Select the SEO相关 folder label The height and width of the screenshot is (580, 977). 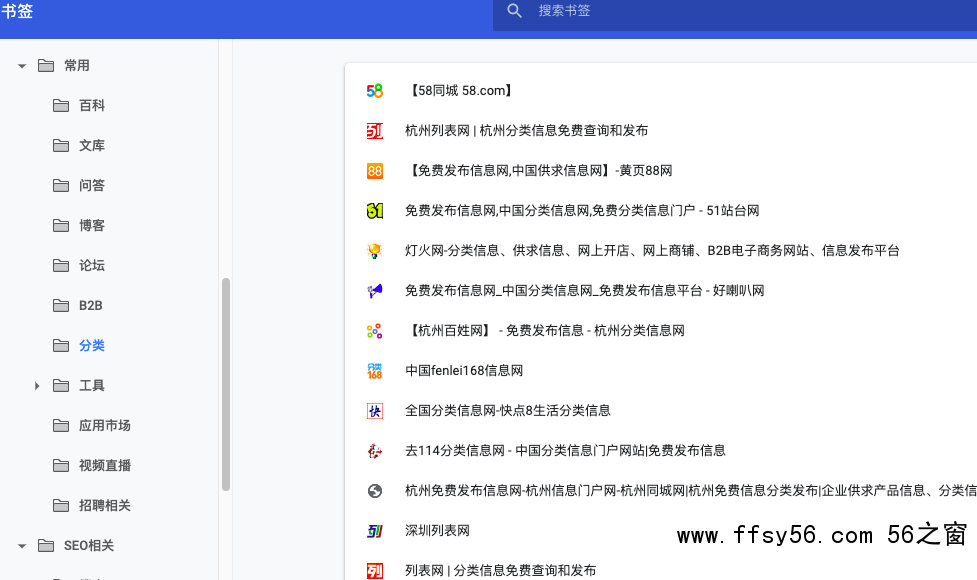pos(89,546)
